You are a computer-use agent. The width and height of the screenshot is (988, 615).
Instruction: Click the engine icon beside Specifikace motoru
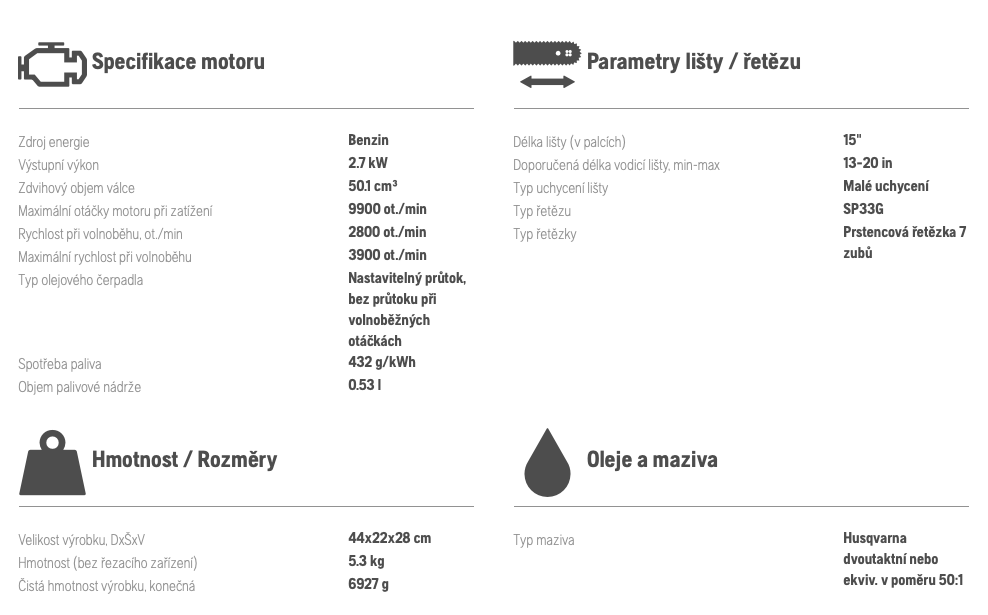click(x=52, y=64)
